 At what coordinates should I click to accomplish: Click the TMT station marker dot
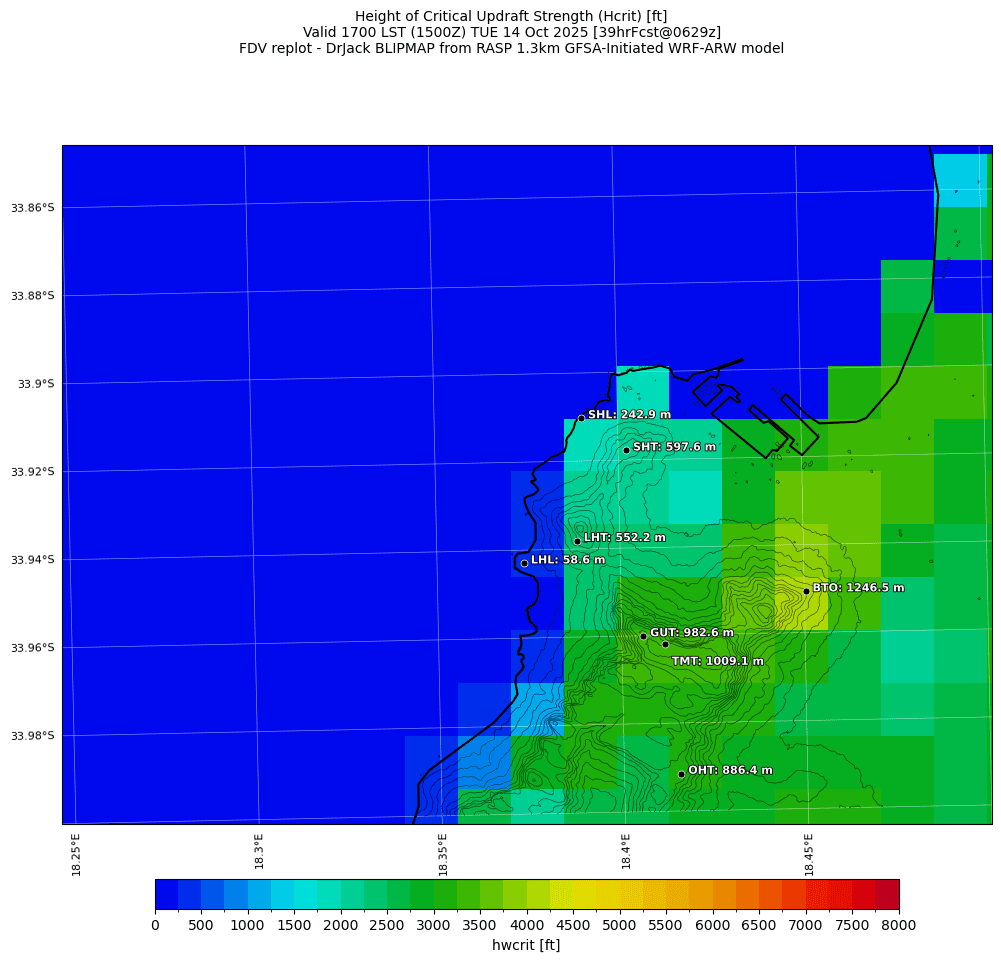(x=665, y=644)
